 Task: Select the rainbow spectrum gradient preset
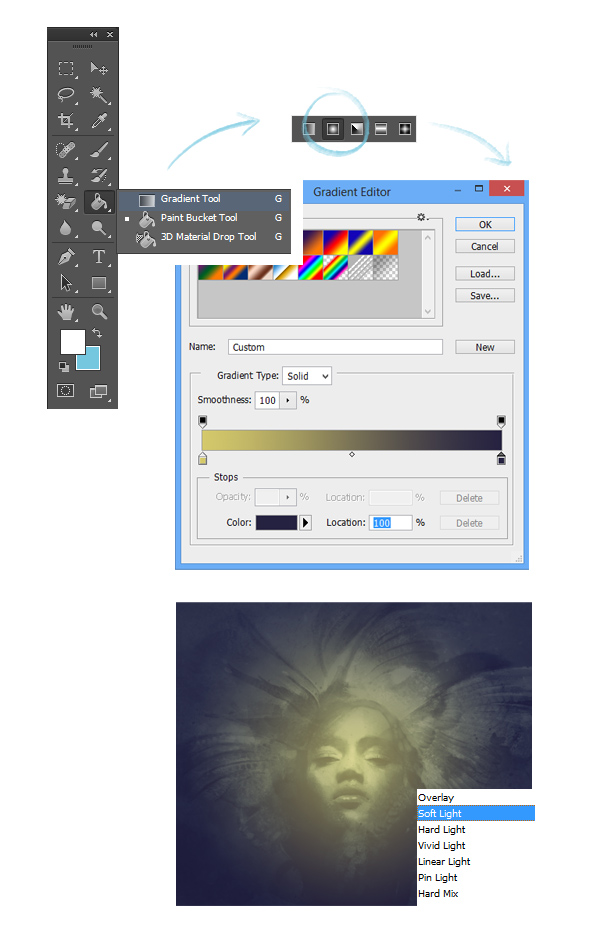coord(311,268)
